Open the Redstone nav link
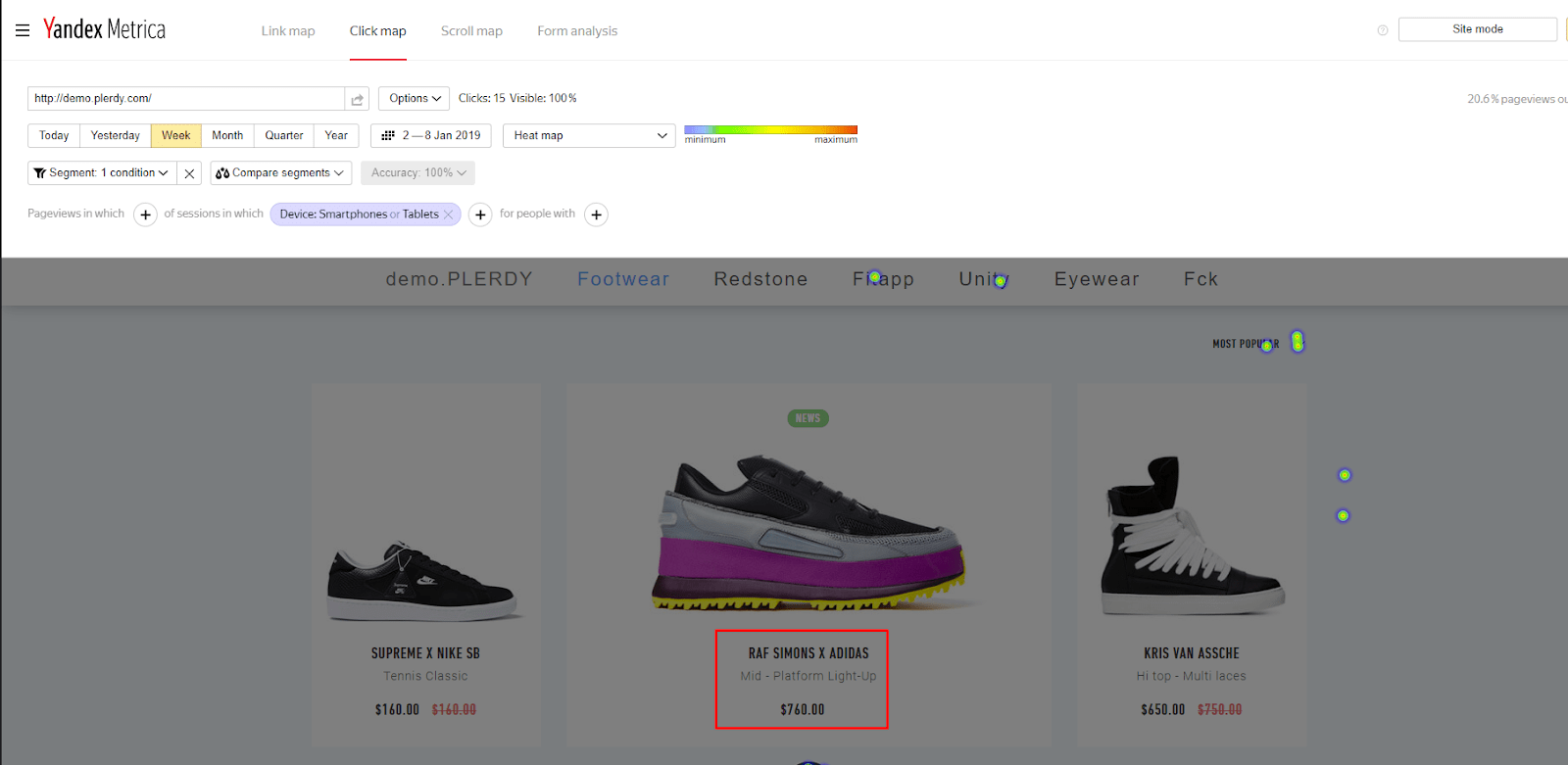This screenshot has width=1568, height=765. [760, 279]
